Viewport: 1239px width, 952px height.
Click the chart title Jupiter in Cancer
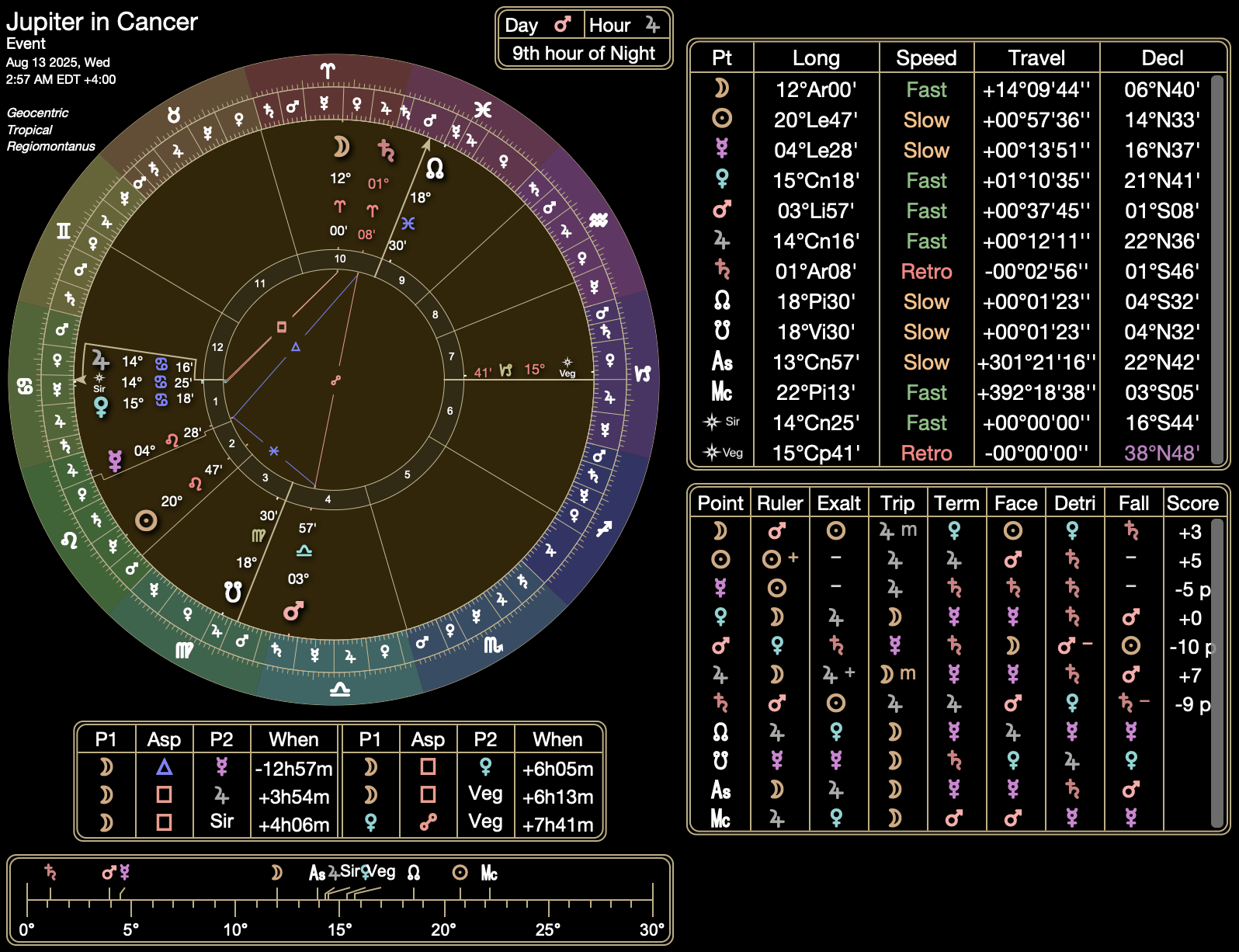(102, 22)
